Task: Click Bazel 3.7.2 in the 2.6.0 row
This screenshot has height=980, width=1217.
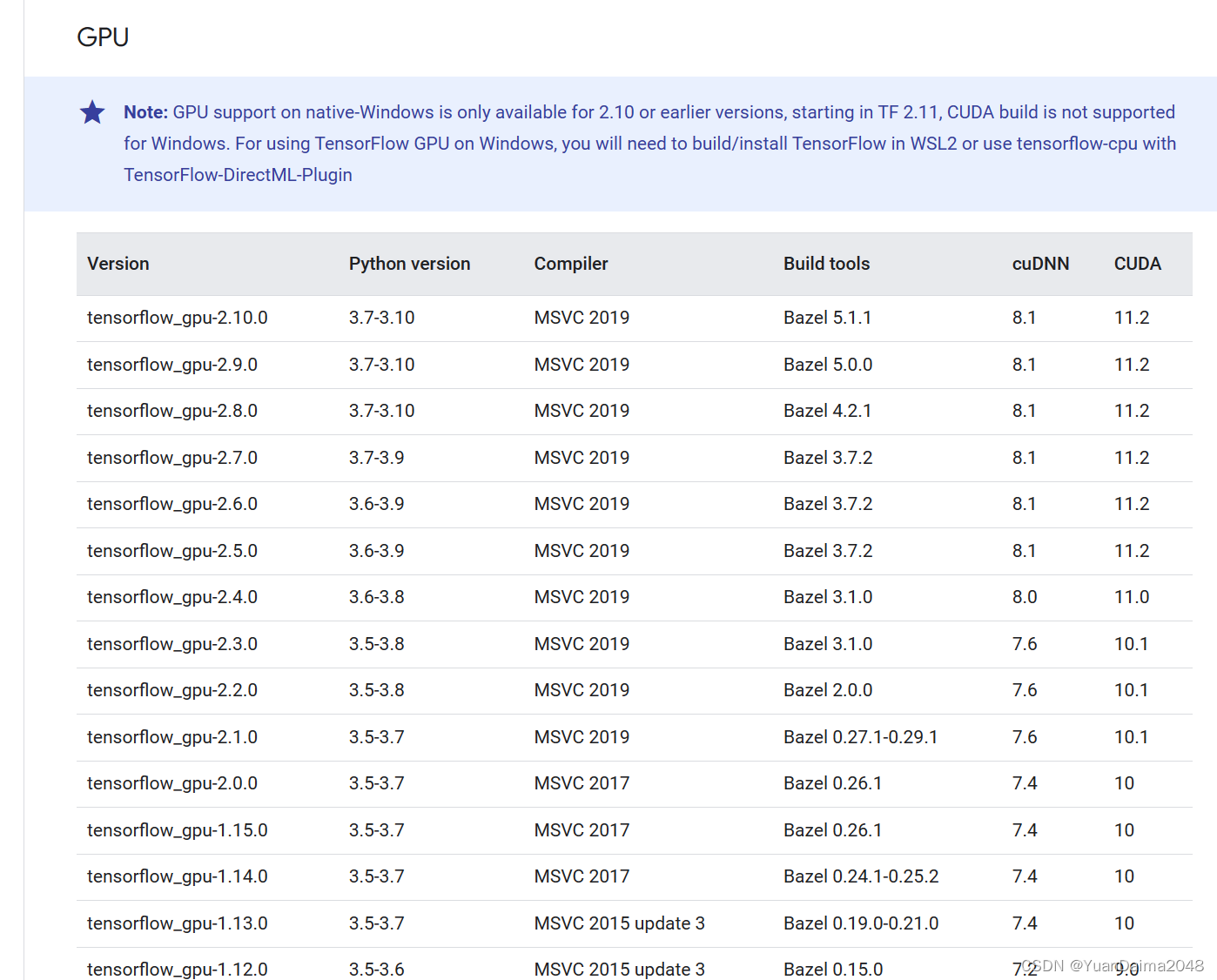Action: click(828, 504)
